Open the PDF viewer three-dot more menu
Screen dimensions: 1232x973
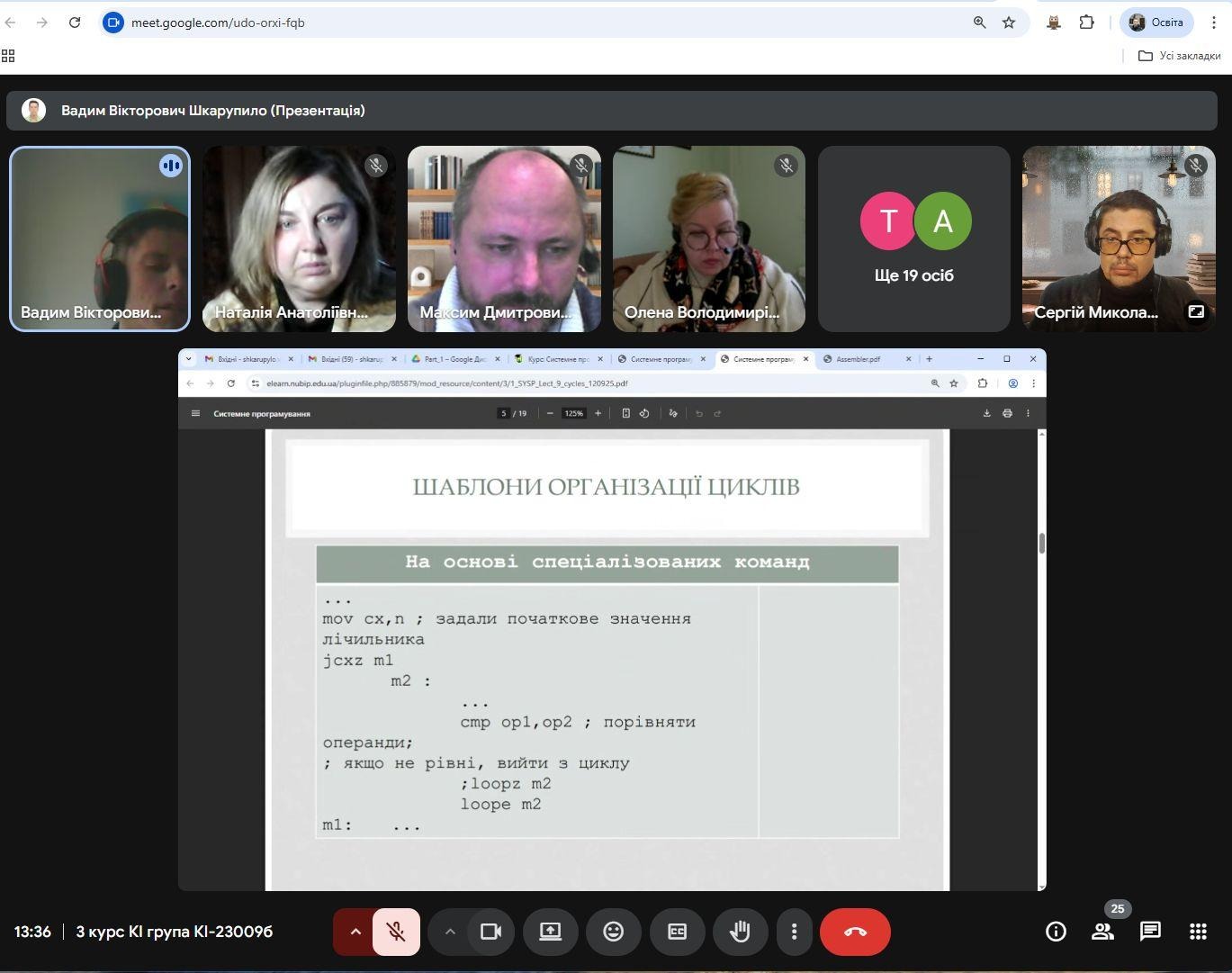tap(1028, 414)
